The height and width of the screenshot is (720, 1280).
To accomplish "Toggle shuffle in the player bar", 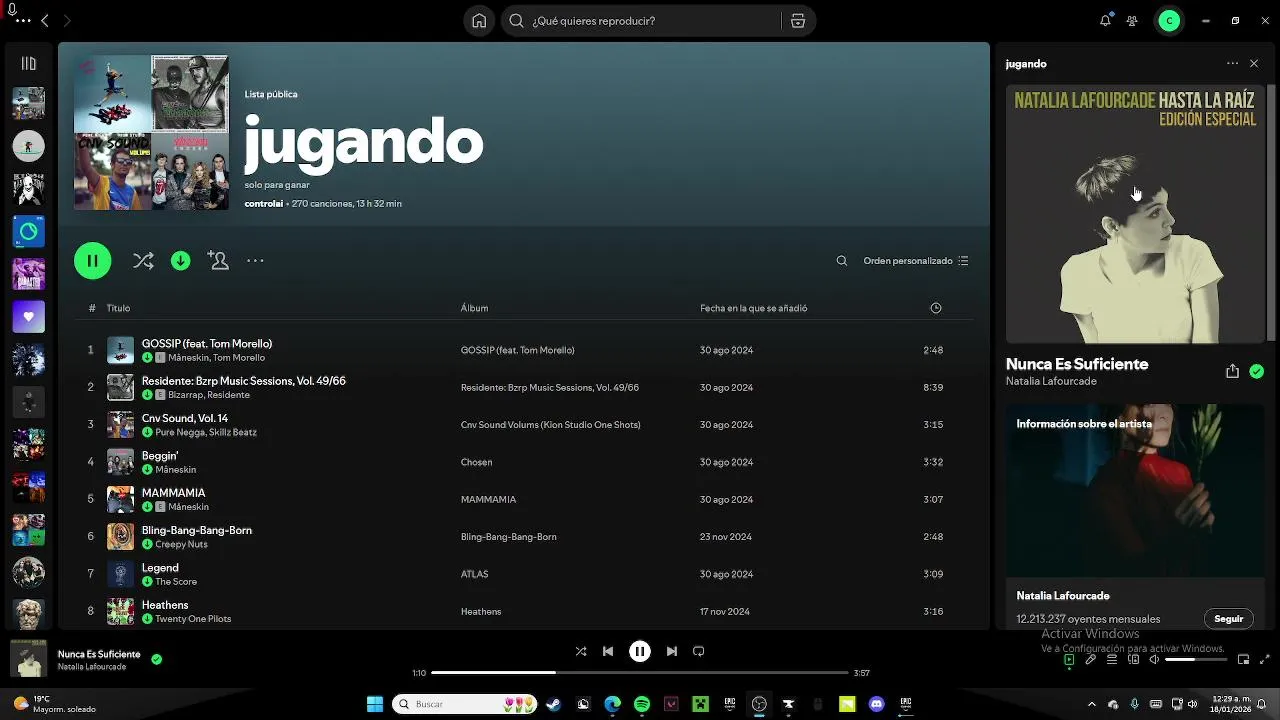I will coord(581,651).
